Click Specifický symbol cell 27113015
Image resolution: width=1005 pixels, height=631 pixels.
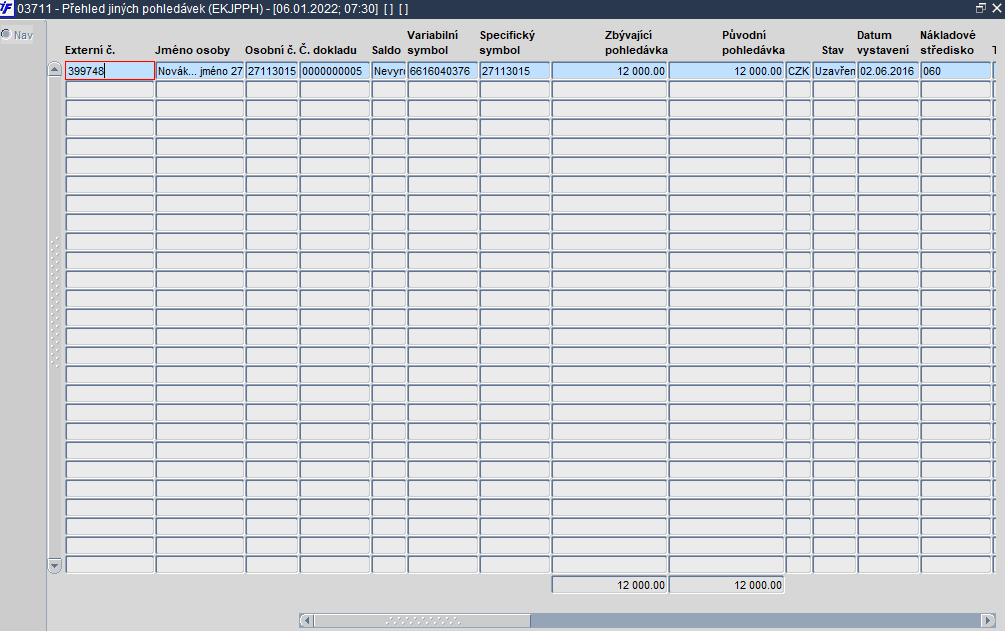(514, 71)
